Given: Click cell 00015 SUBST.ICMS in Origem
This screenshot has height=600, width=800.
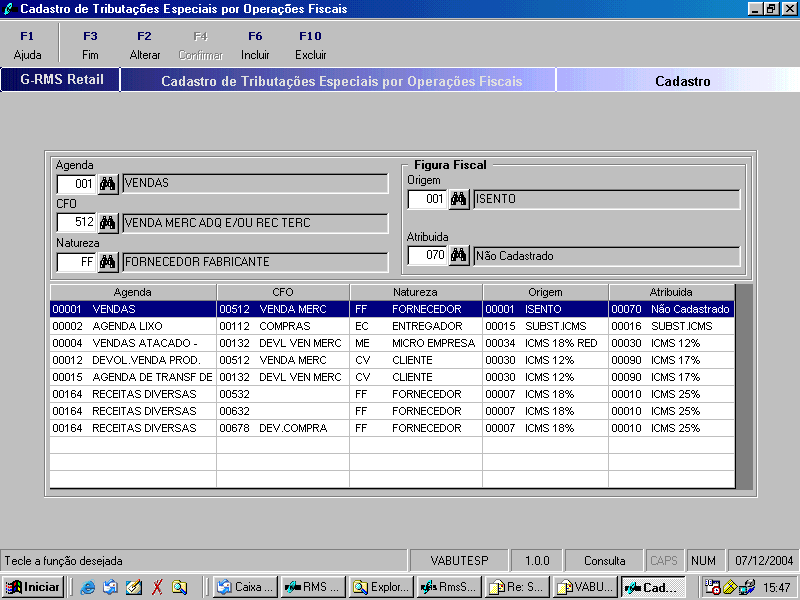Looking at the screenshot, I should 545,326.
